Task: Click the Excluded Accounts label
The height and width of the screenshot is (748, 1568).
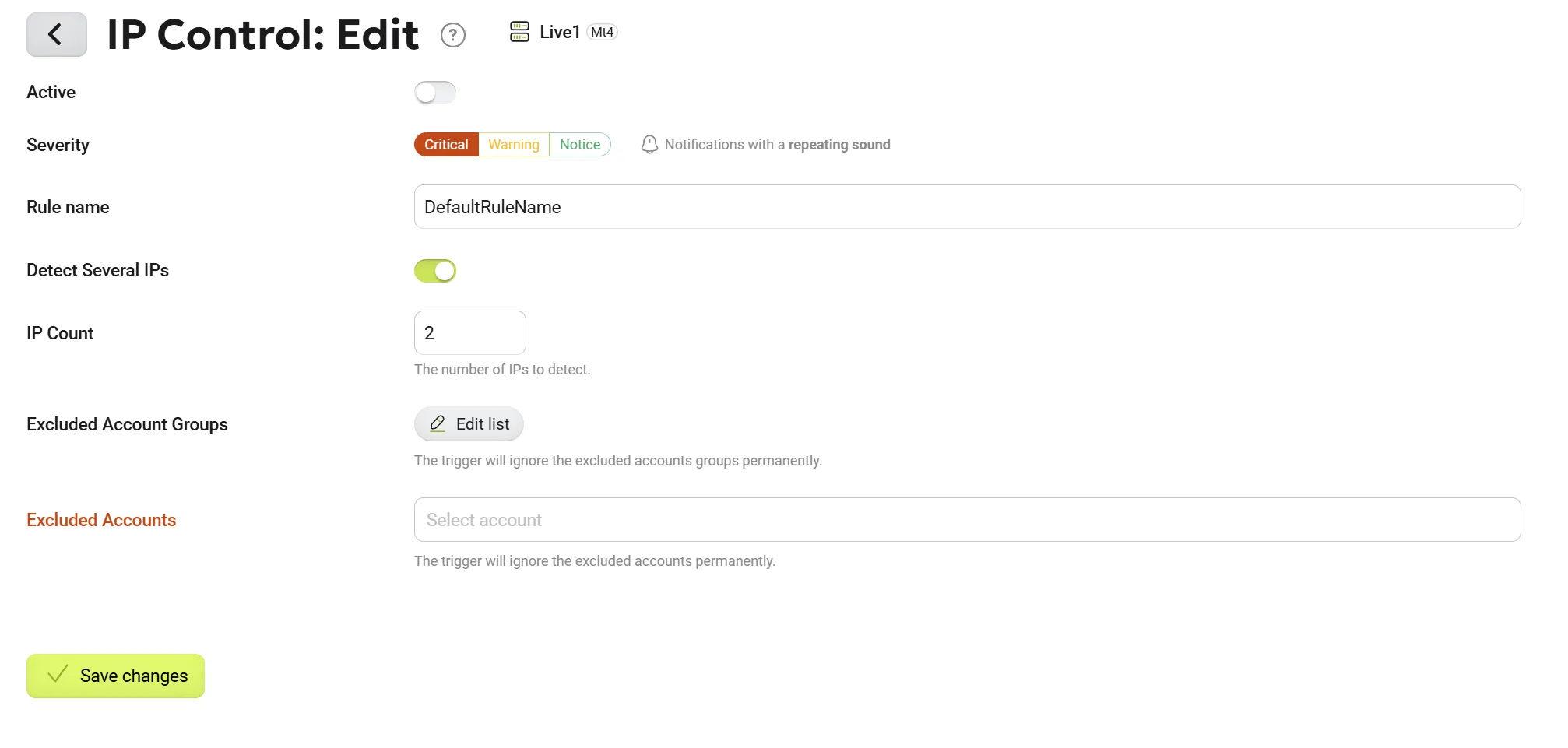Action: tap(101, 520)
